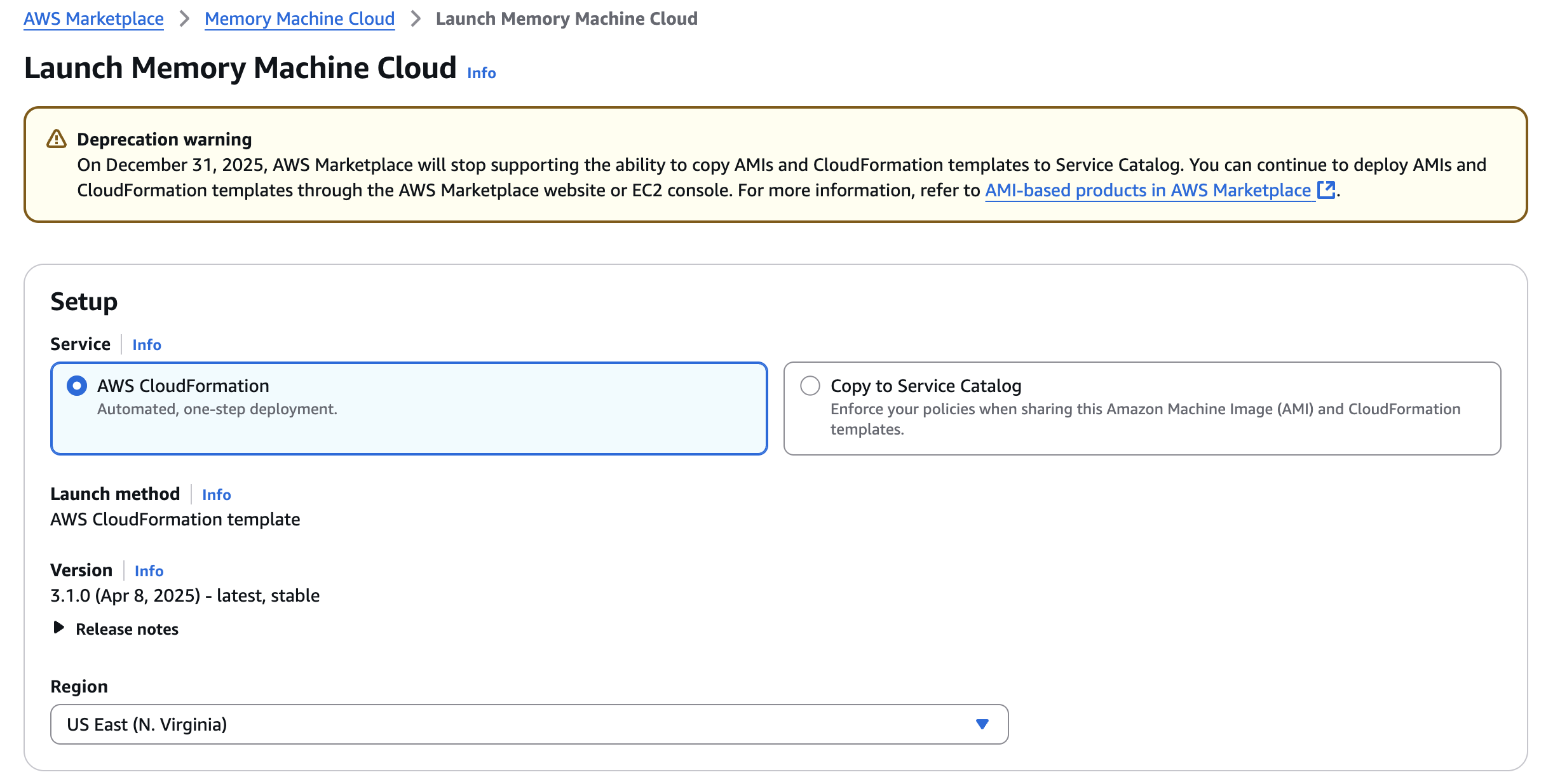Click the Release notes triangle arrow

pos(58,628)
